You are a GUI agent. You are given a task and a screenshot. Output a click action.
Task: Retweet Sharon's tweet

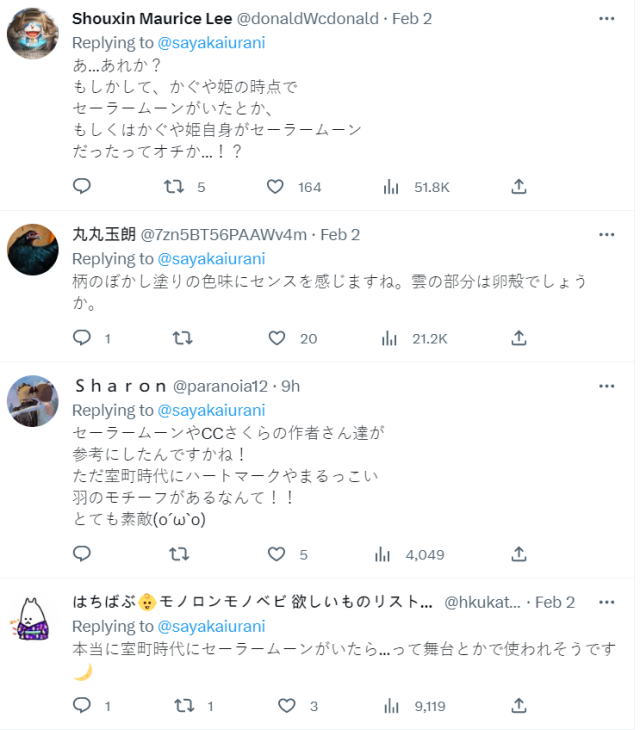181,553
